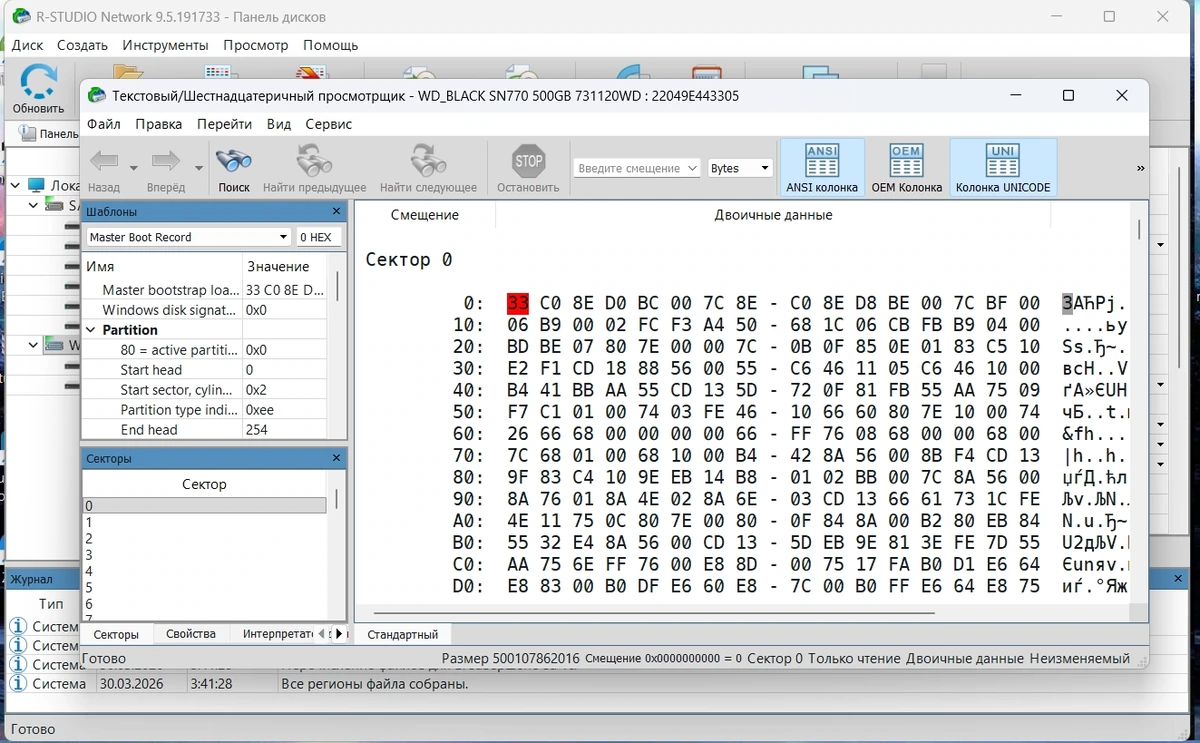Toggle the OEM Колонка view
1200x743 pixels.
click(x=906, y=168)
